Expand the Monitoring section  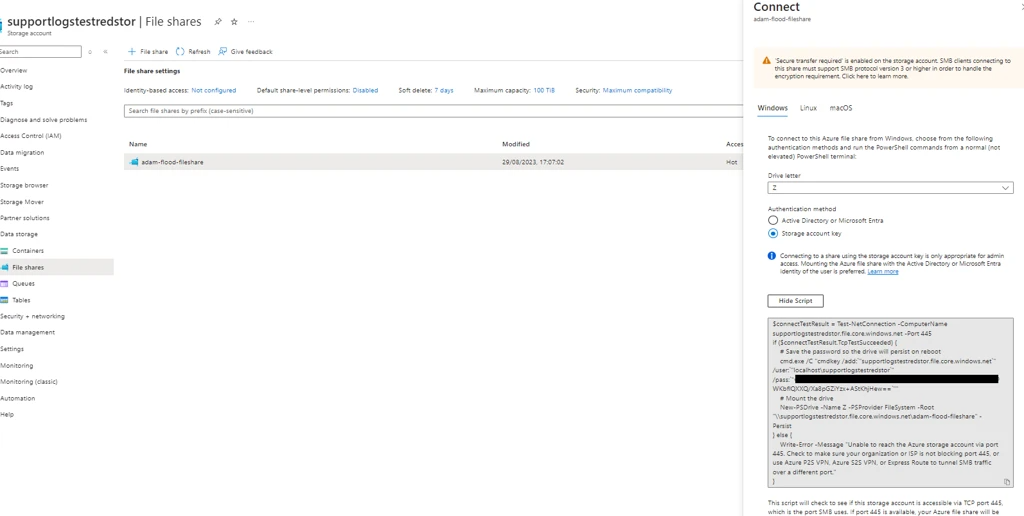coord(16,366)
